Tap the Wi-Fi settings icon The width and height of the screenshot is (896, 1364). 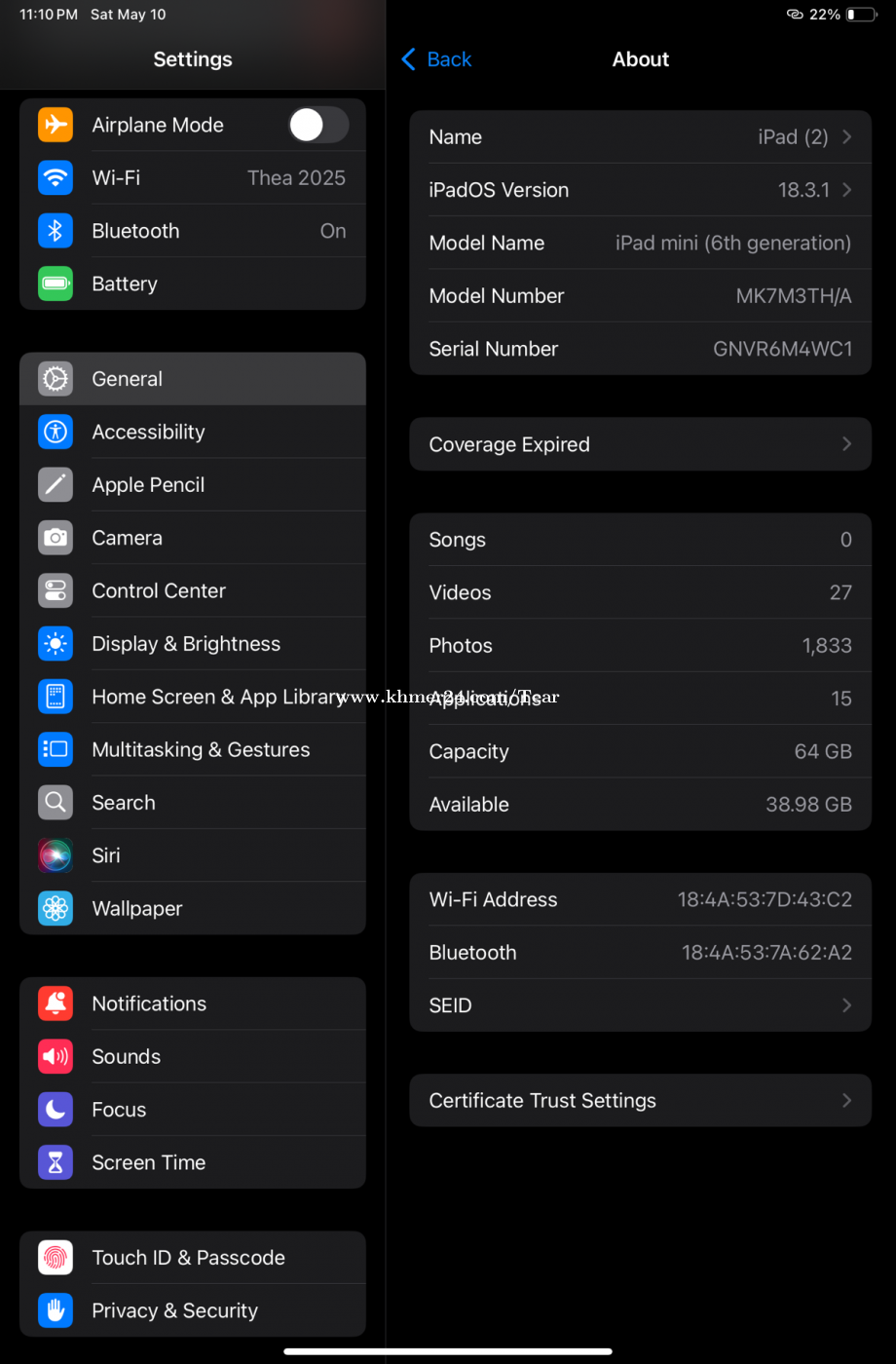point(56,178)
